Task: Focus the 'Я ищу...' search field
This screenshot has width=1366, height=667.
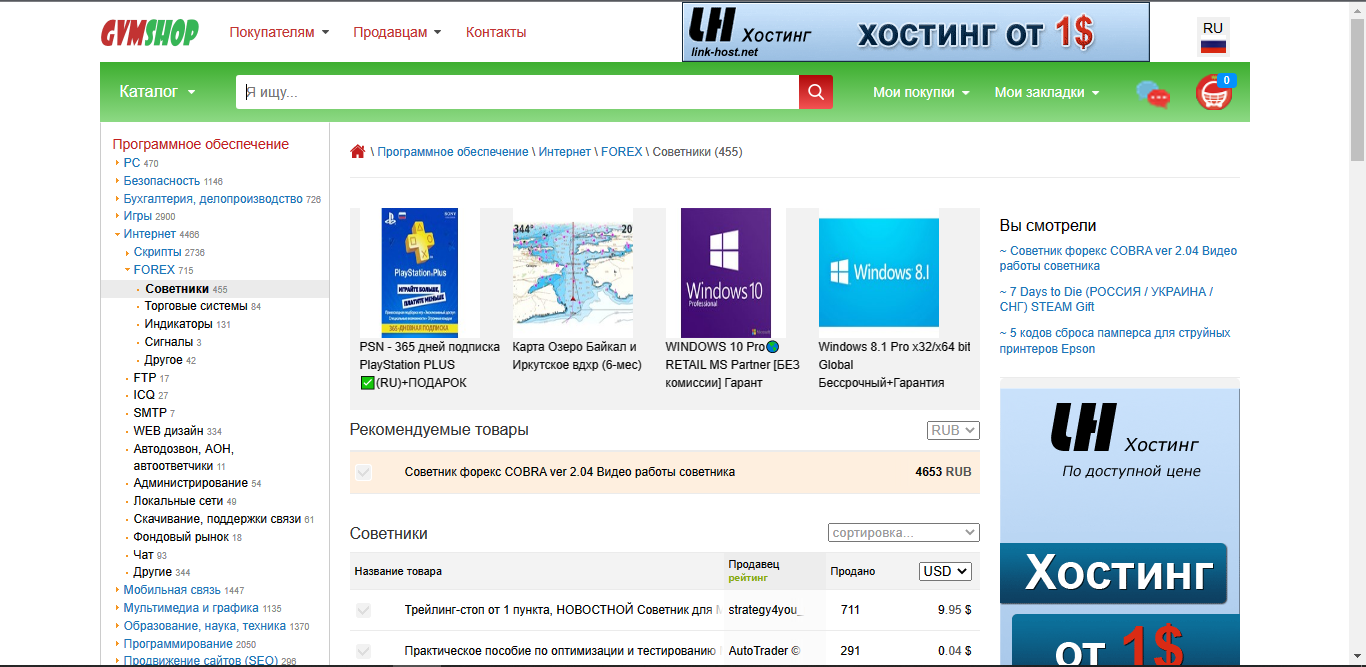Action: pyautogui.click(x=517, y=92)
